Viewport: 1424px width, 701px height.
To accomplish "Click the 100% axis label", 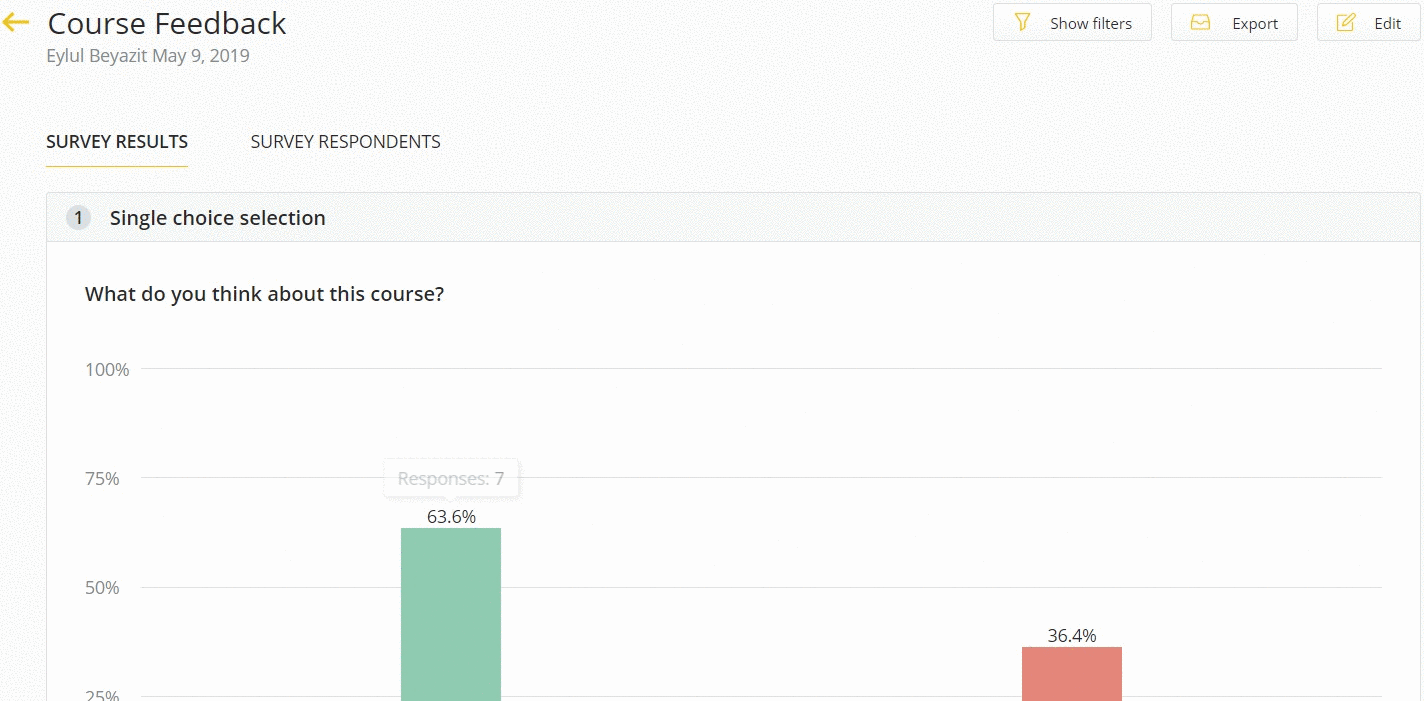I will click(107, 370).
